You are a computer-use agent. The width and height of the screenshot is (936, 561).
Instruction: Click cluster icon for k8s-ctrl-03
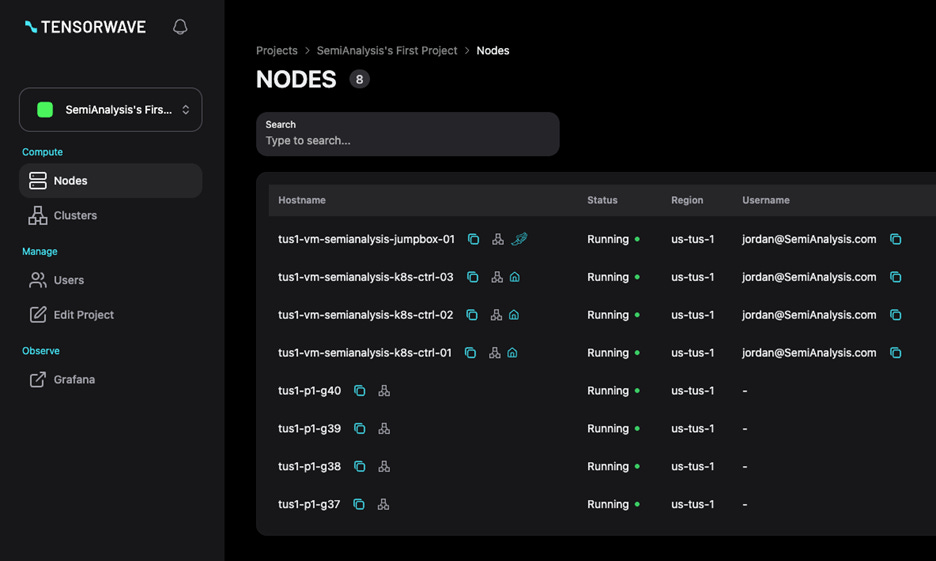click(497, 277)
